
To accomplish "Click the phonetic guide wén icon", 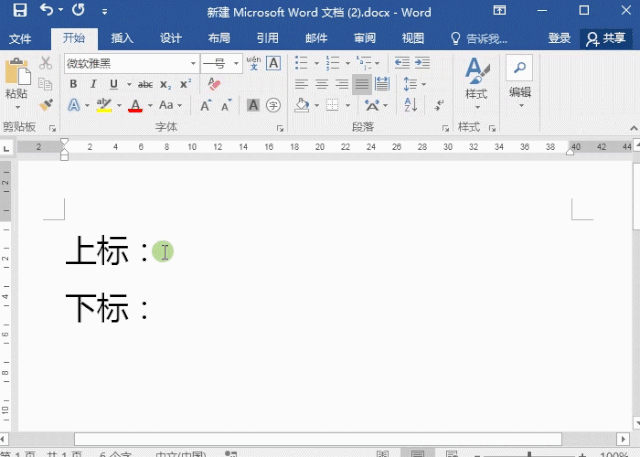I will [254, 63].
